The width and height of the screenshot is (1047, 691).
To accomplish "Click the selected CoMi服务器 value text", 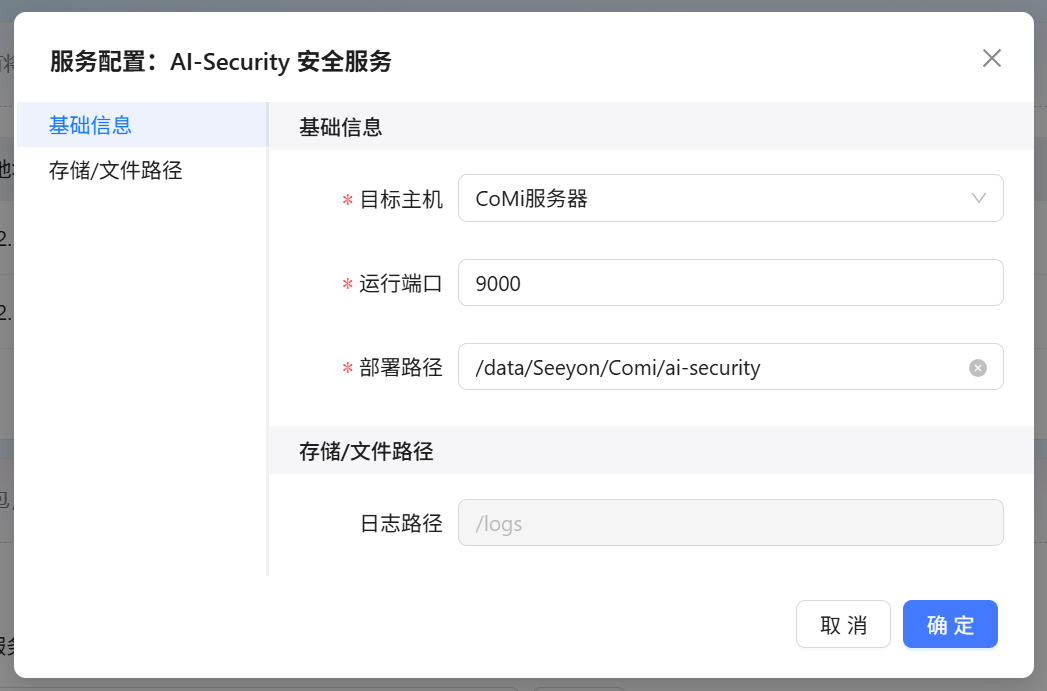I will [x=532, y=199].
